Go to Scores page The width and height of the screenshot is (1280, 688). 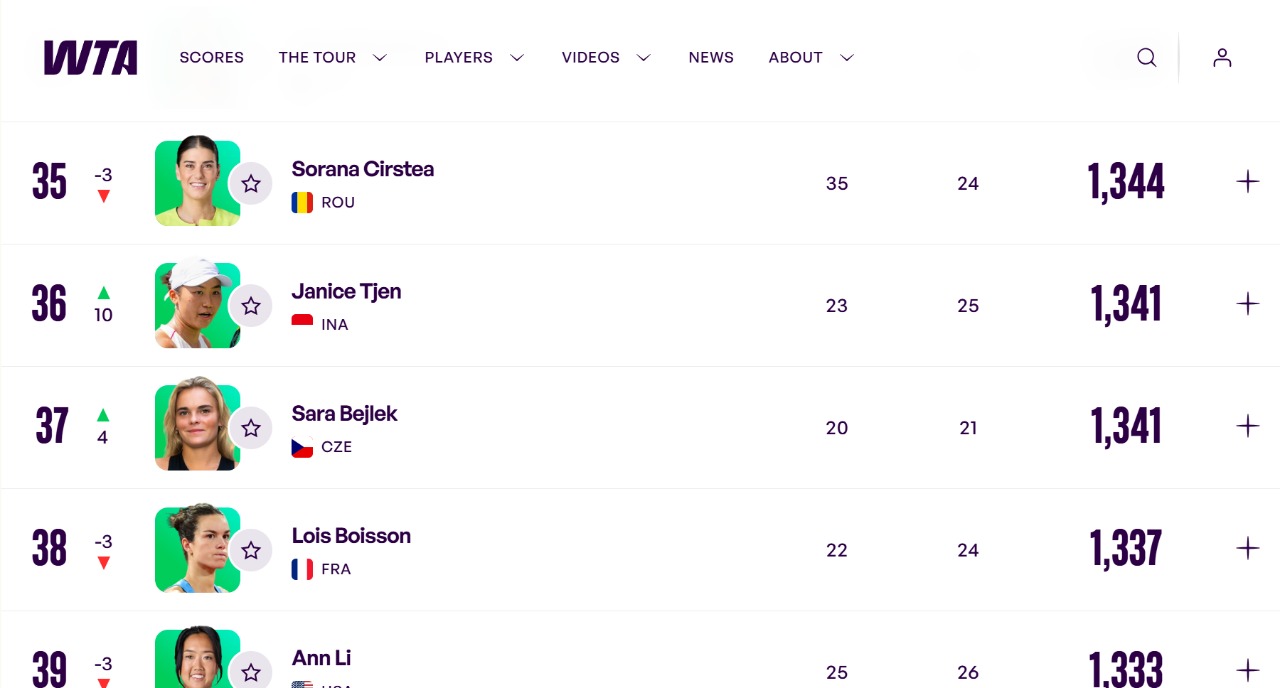point(211,58)
